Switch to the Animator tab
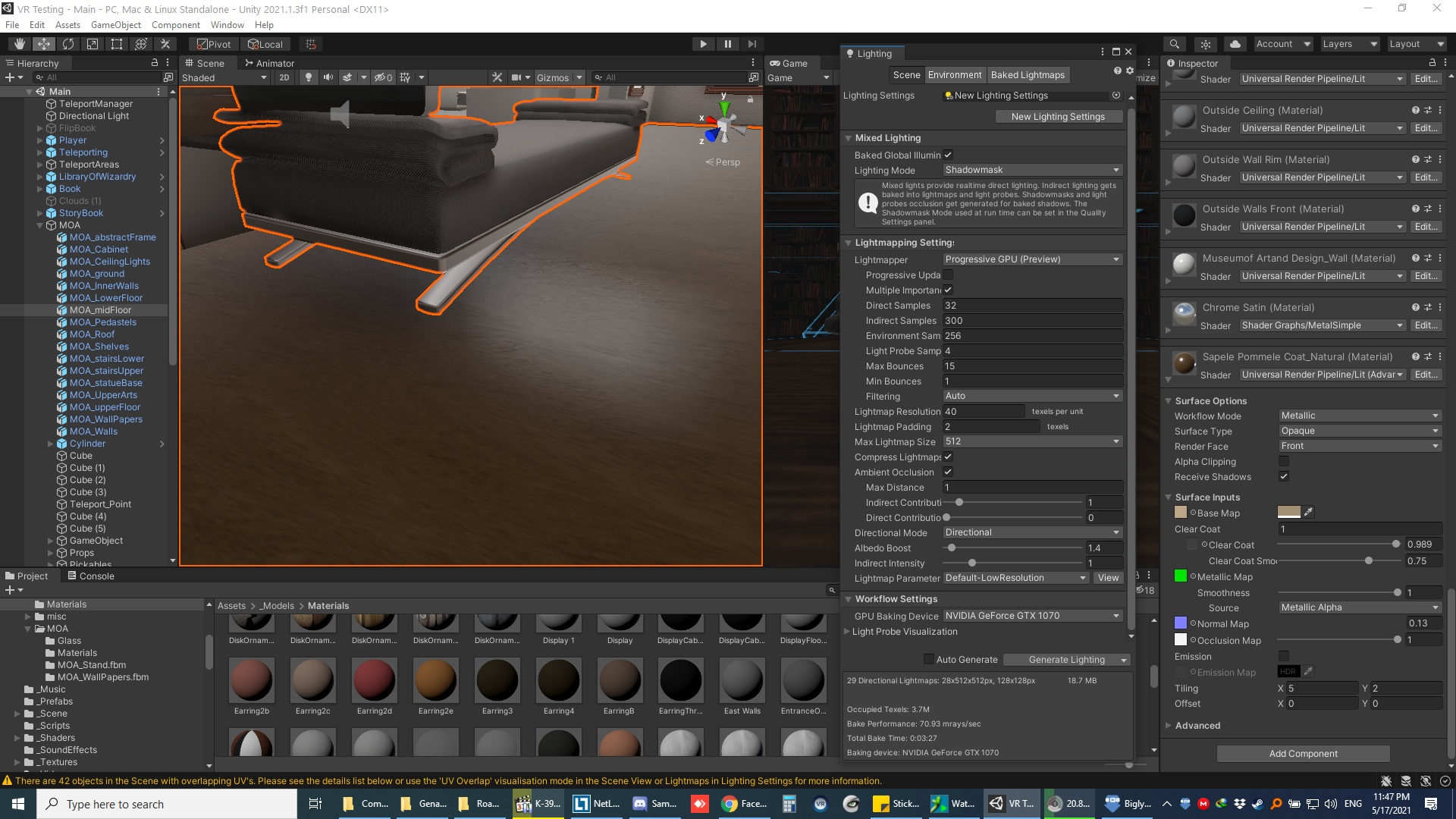This screenshot has width=1456, height=819. click(x=269, y=63)
